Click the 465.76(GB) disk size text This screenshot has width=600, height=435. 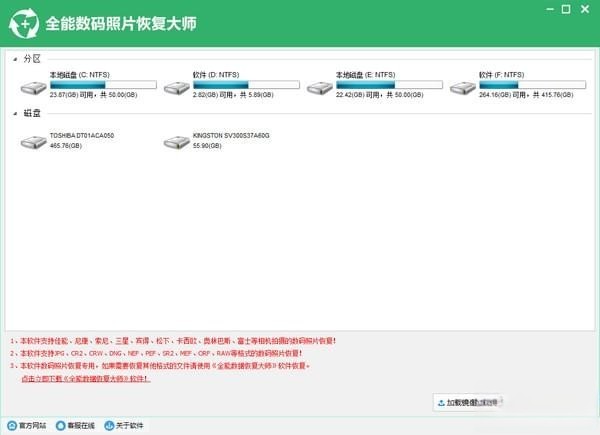tap(66, 146)
